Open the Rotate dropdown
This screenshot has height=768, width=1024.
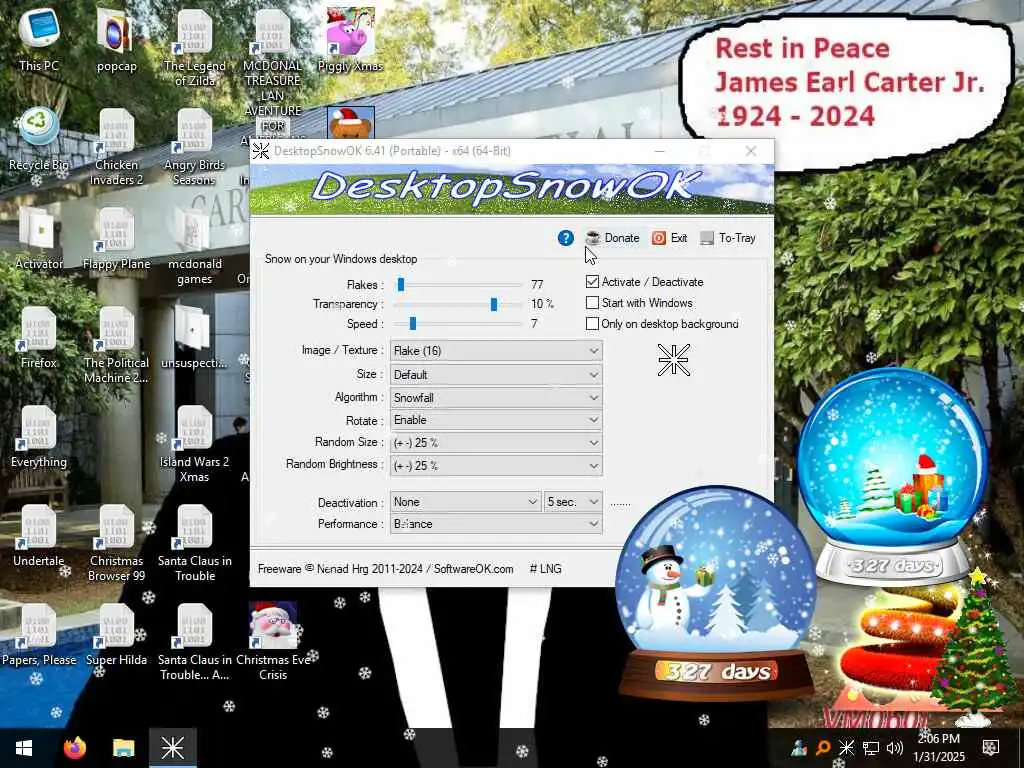click(496, 420)
